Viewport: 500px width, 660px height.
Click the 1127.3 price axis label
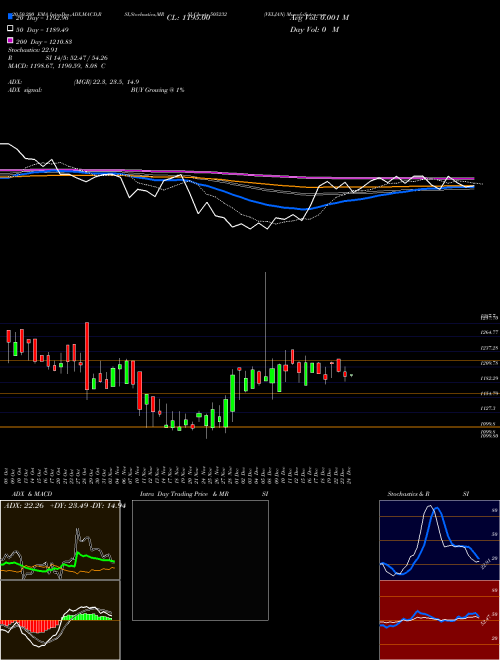click(489, 408)
